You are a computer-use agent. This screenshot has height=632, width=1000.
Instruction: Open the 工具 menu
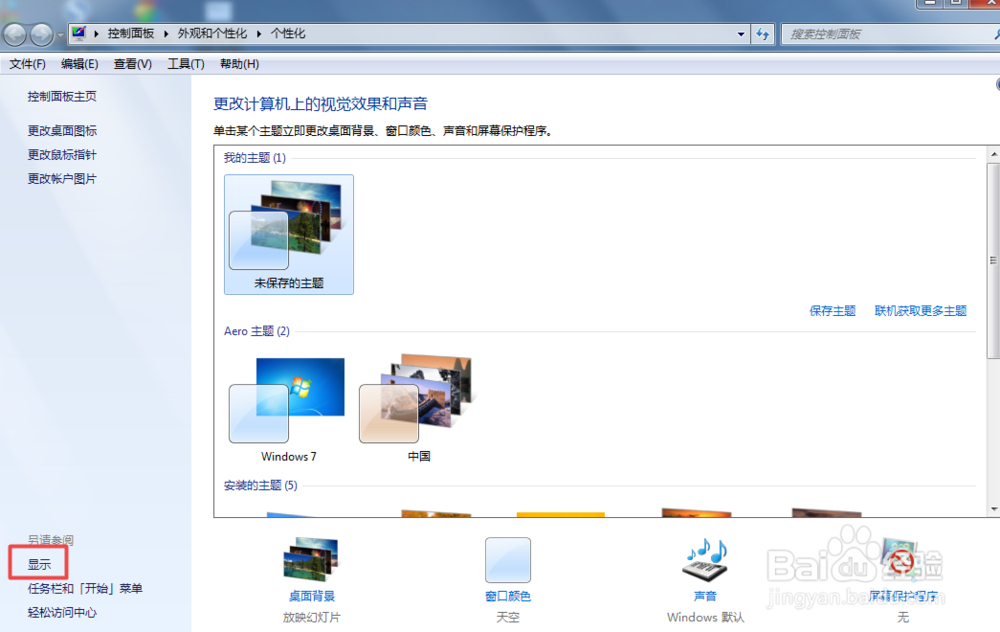click(184, 63)
